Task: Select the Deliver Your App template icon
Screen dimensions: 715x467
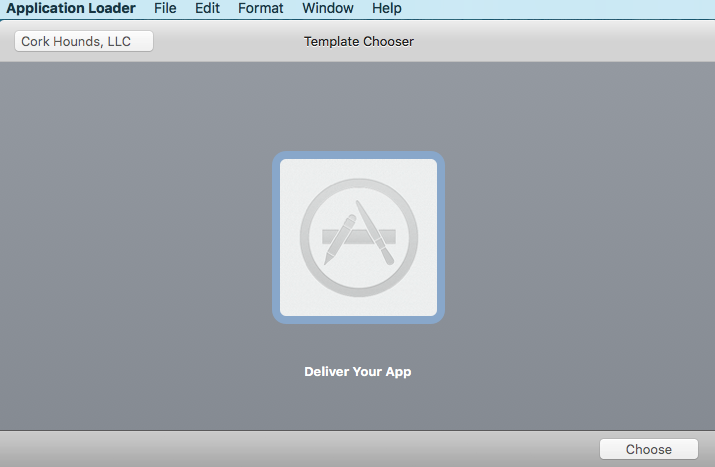Action: tap(358, 237)
